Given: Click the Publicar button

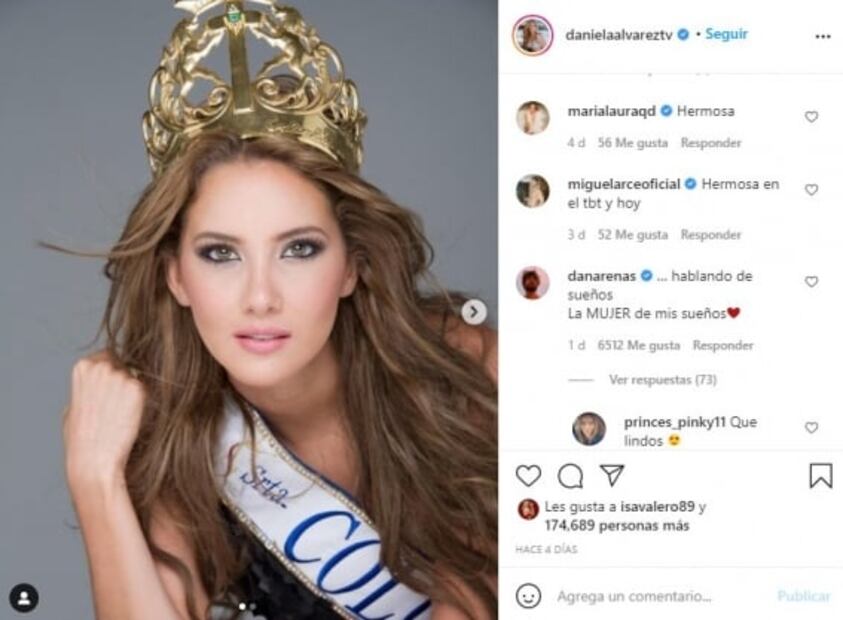Looking at the screenshot, I should (803, 596).
